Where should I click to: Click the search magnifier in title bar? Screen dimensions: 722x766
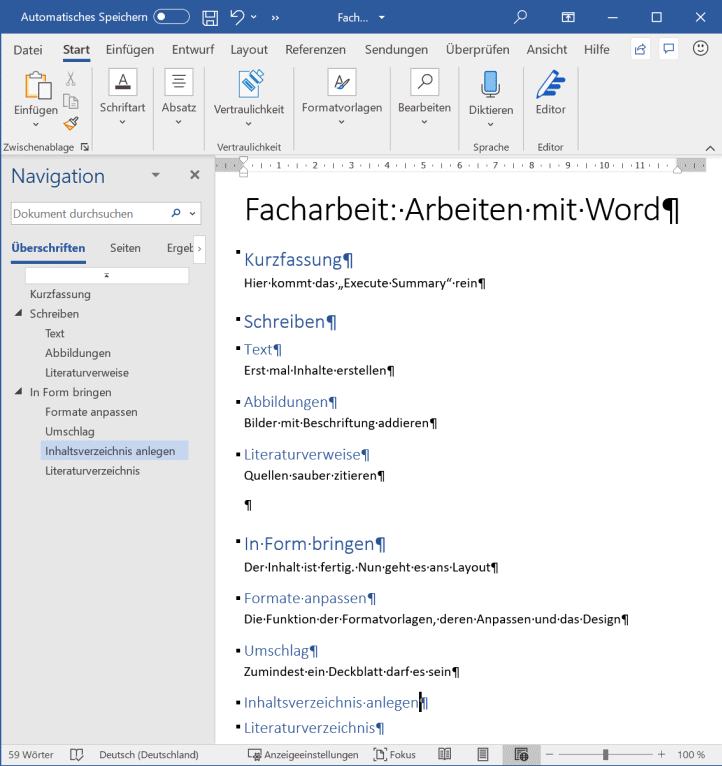(x=521, y=17)
